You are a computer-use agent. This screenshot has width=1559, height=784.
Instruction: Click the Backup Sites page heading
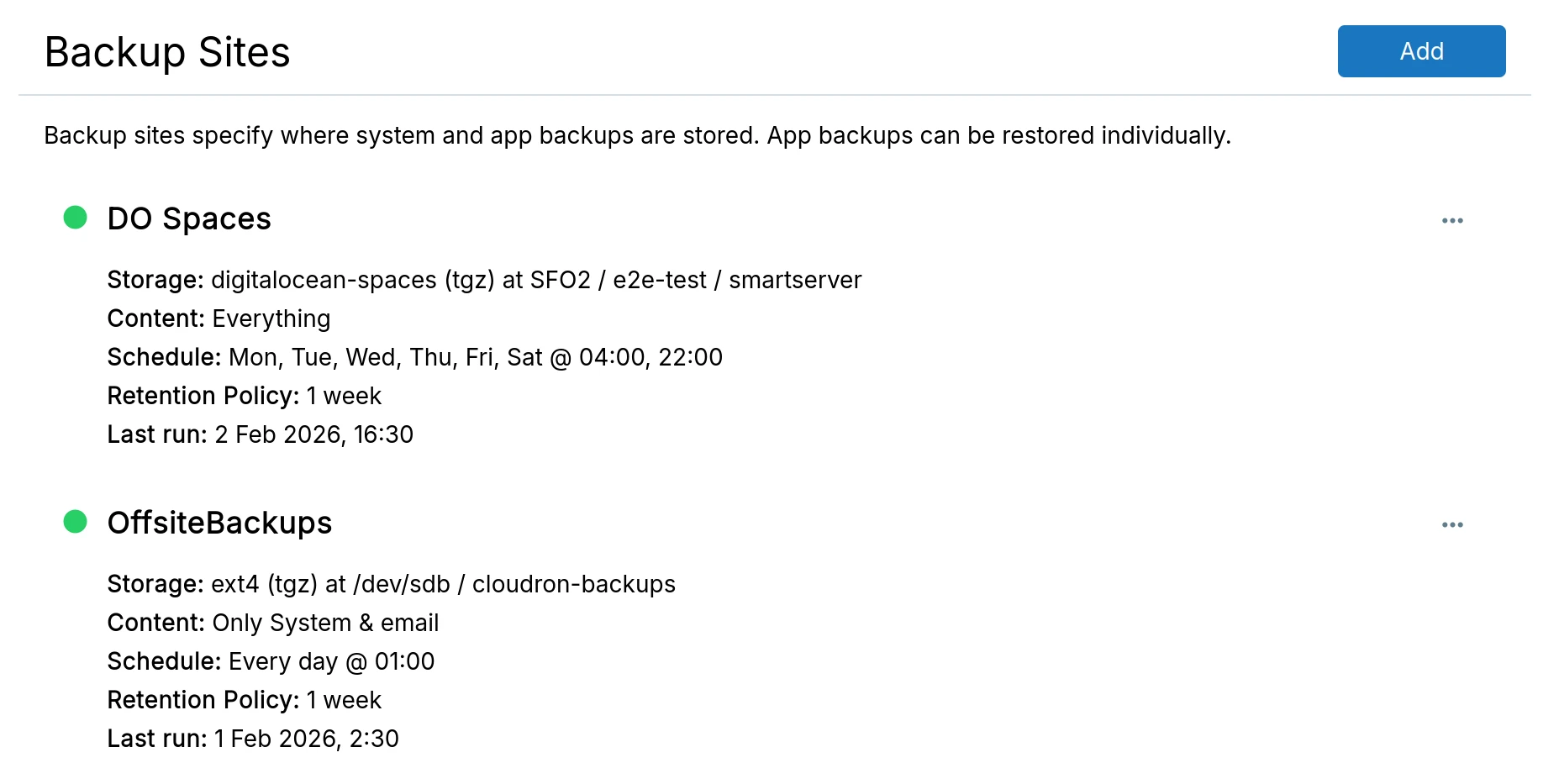pos(167,52)
